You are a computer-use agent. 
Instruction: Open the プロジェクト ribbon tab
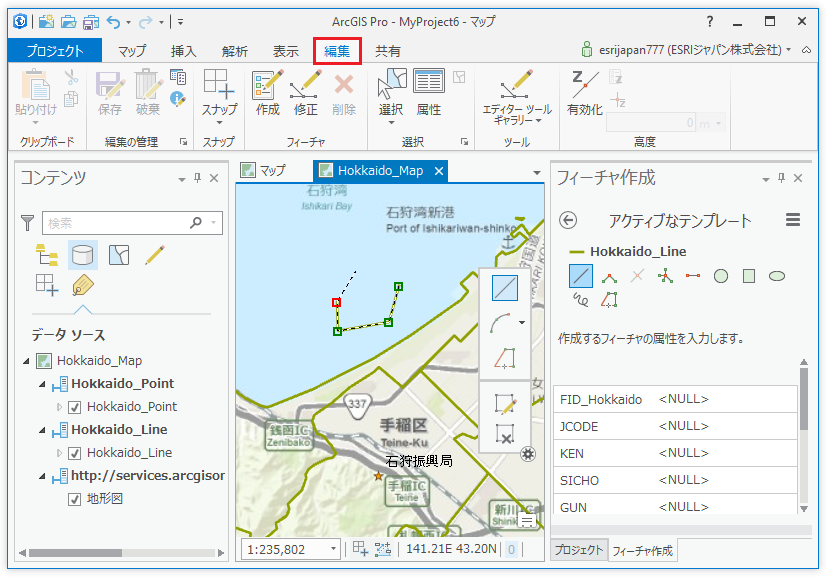(55, 51)
